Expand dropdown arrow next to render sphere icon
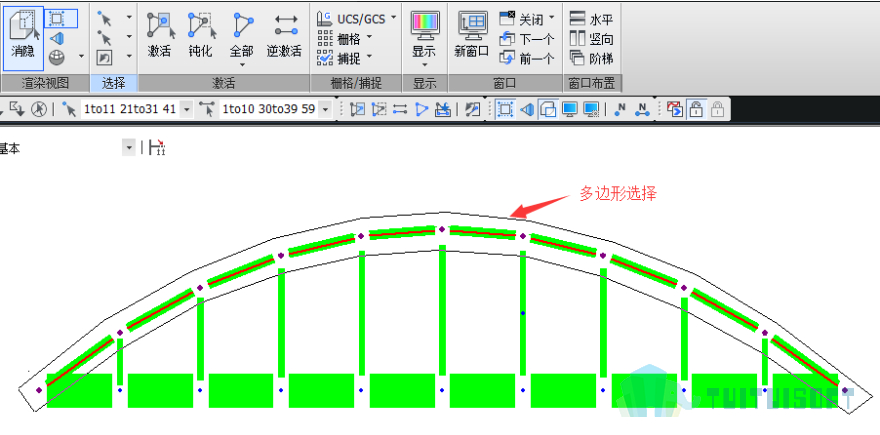The width and height of the screenshot is (880, 435). tap(81, 57)
